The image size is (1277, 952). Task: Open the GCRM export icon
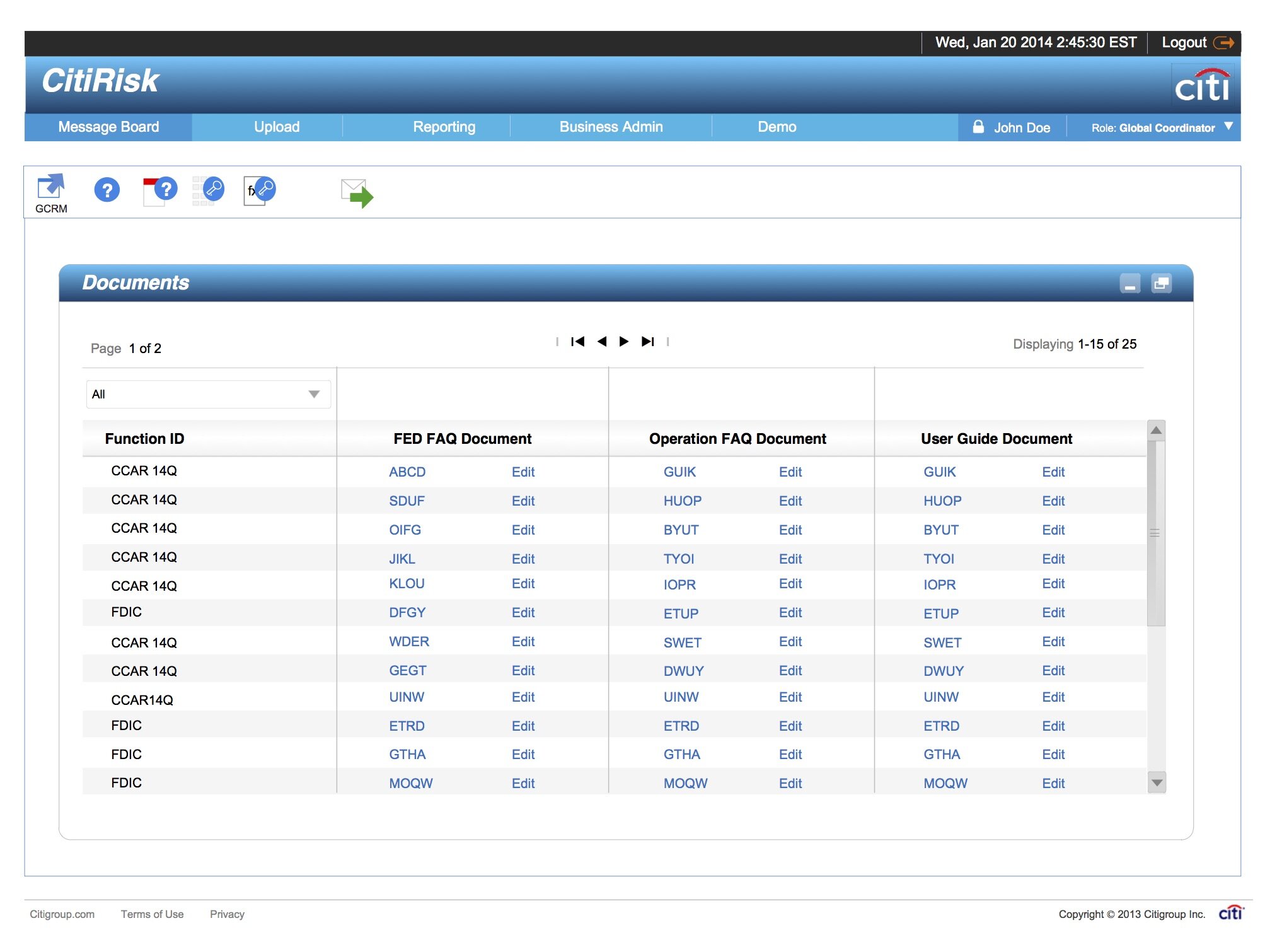click(51, 193)
